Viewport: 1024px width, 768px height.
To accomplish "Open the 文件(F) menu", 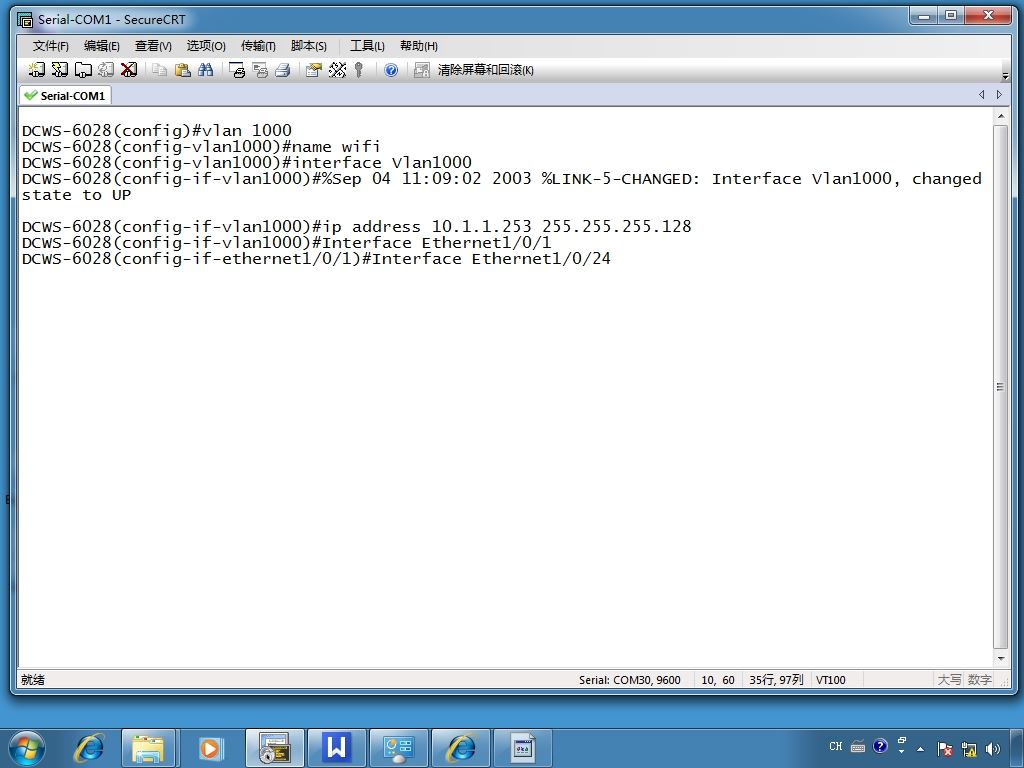I will point(50,46).
